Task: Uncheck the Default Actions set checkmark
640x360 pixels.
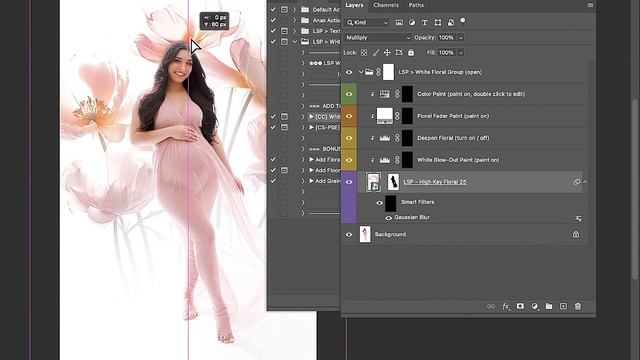Action: (273, 9)
